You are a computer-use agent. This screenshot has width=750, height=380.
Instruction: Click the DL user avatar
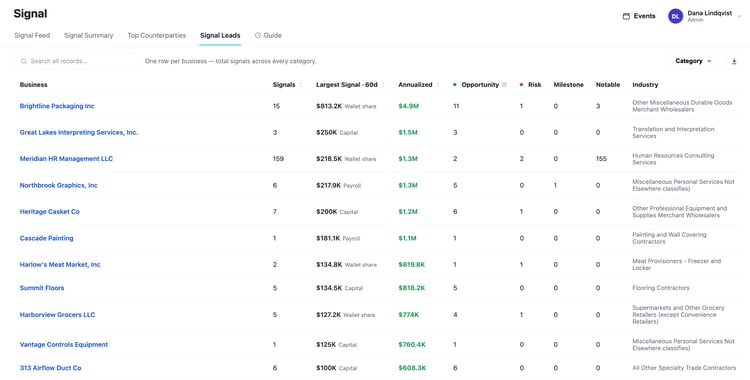click(x=675, y=16)
